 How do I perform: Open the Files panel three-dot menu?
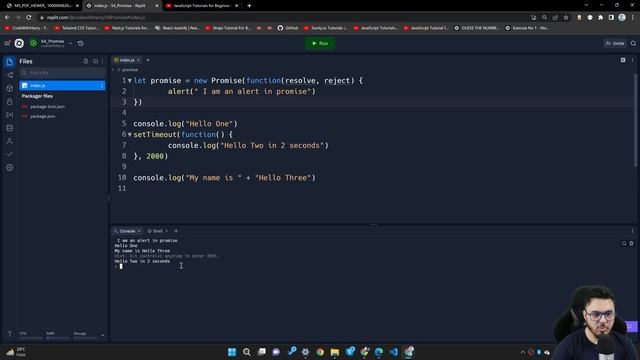tap(102, 61)
